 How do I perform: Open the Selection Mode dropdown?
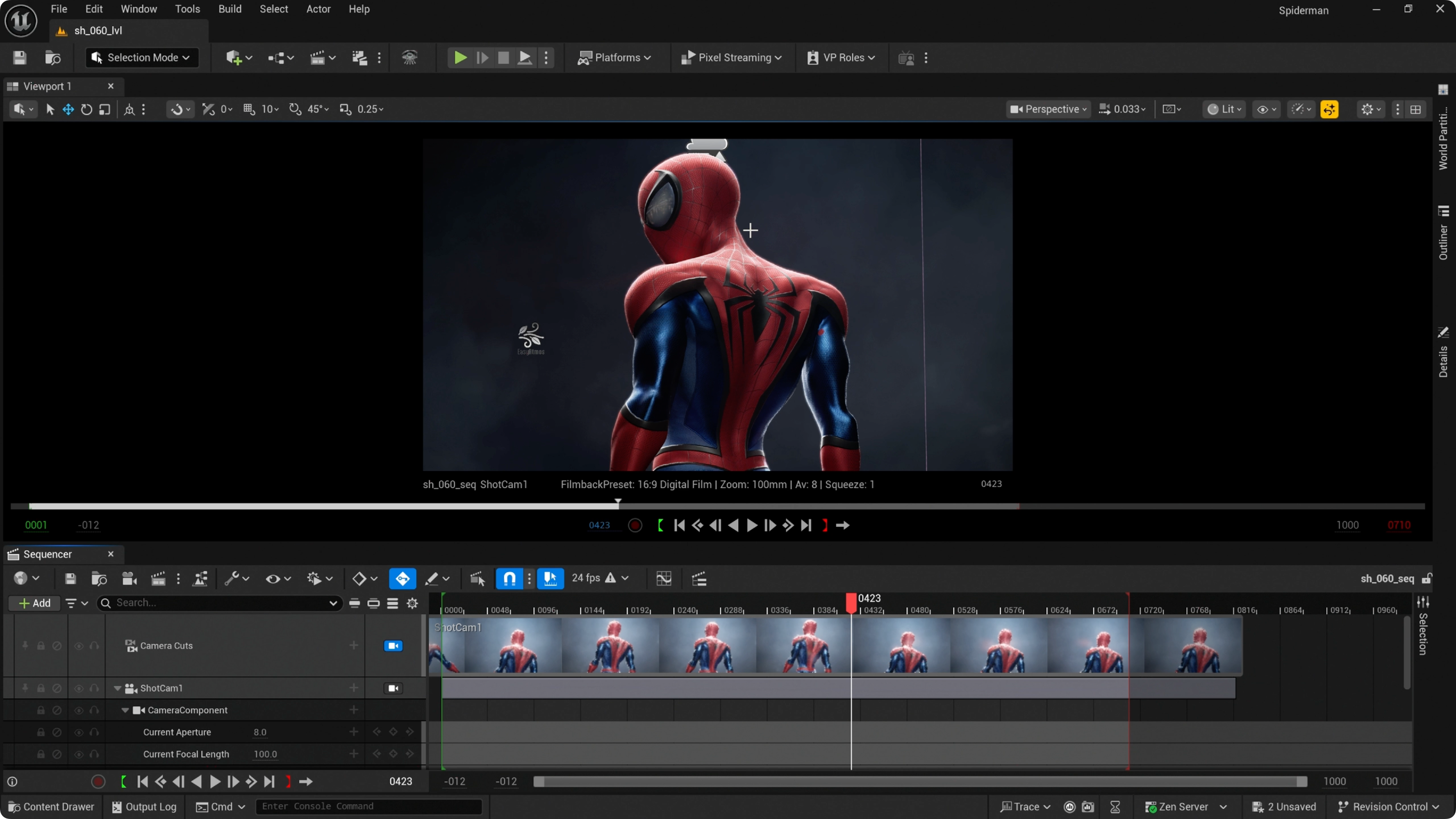142,58
